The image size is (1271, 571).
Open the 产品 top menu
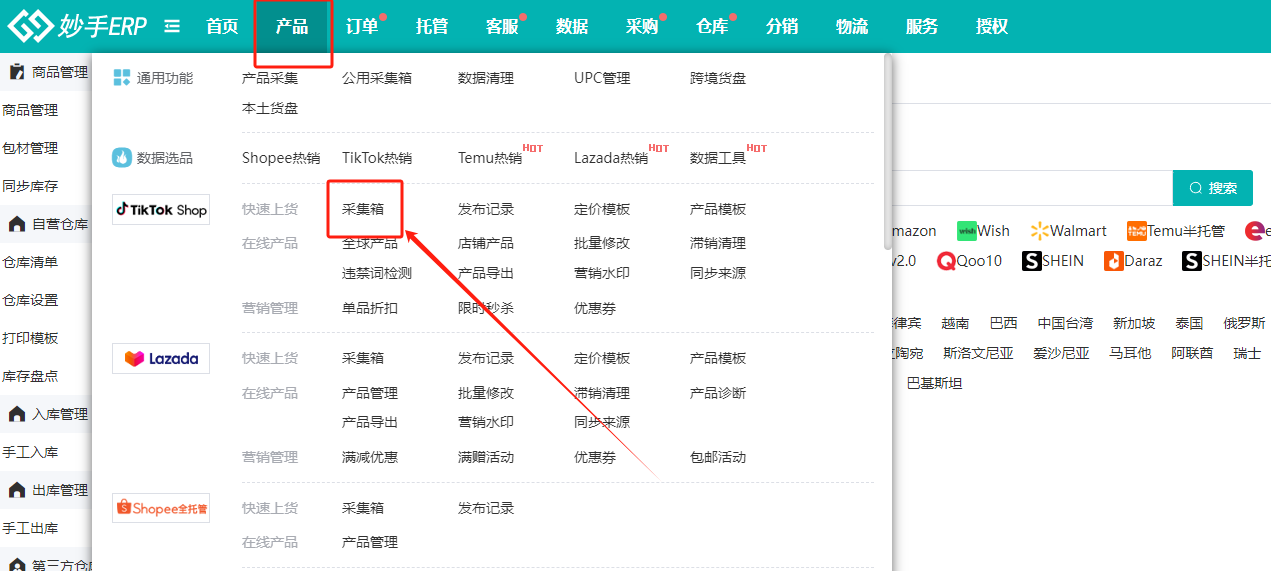(292, 27)
